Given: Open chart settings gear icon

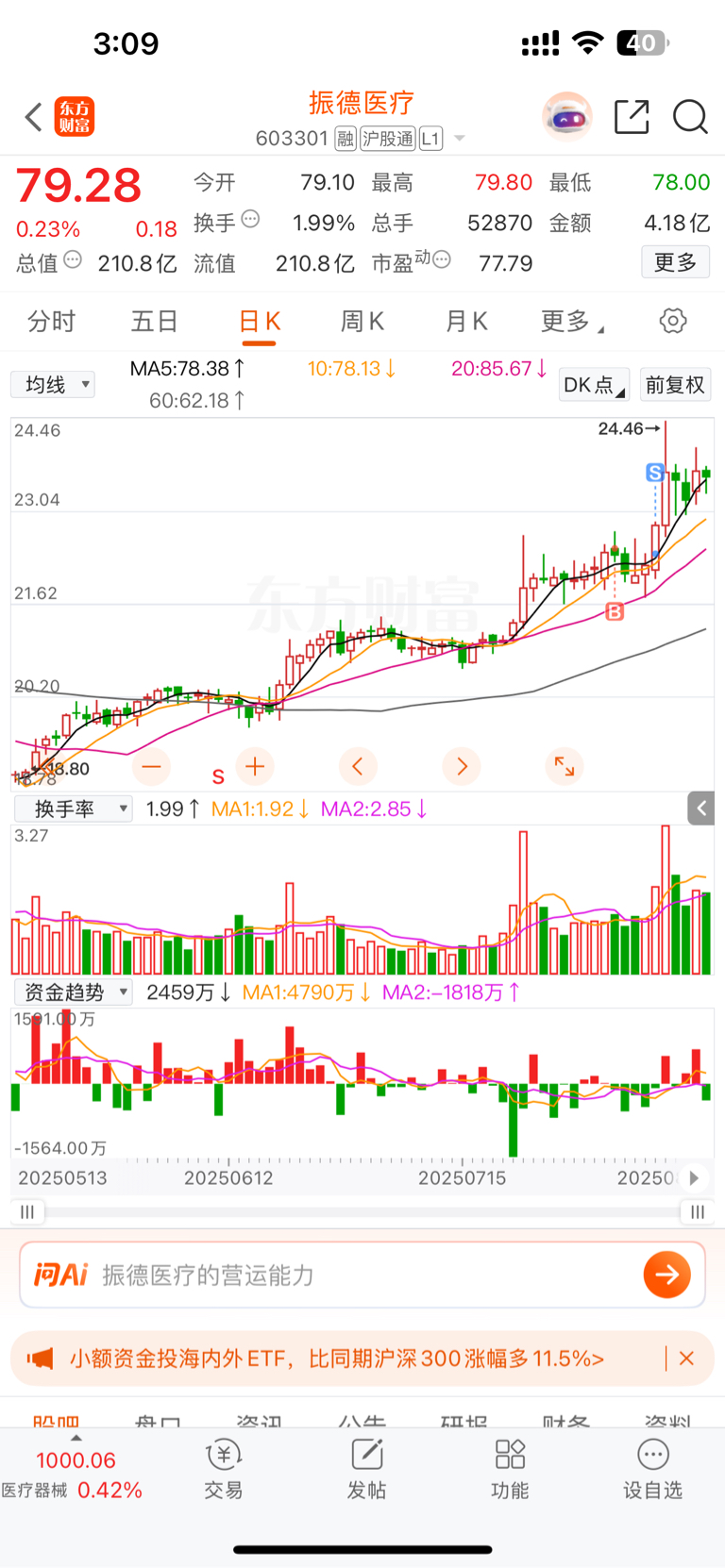Looking at the screenshot, I should click(673, 321).
